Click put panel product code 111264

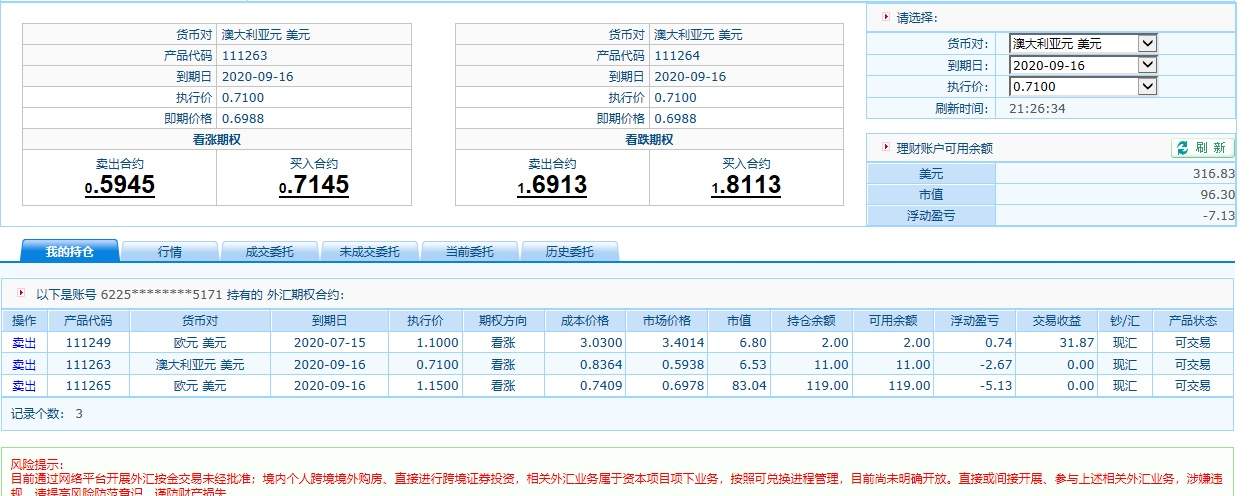tap(677, 55)
